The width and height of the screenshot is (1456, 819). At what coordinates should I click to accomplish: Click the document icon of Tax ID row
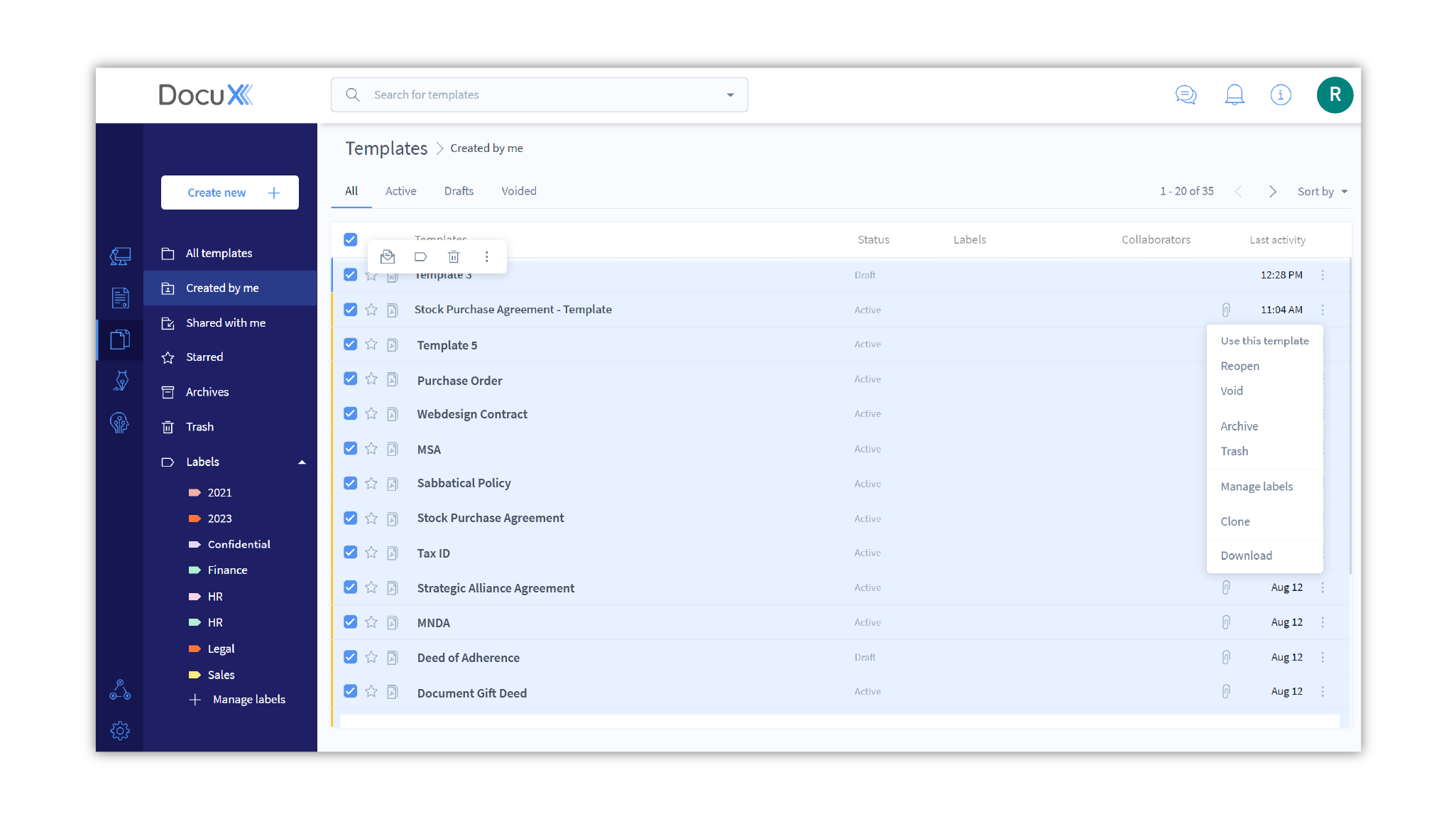click(393, 553)
